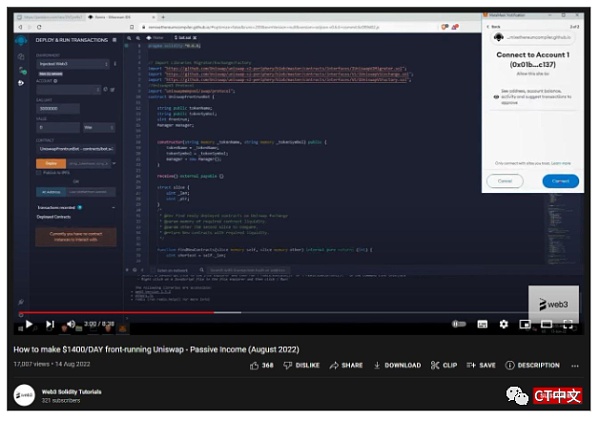Image resolution: width=600 pixels, height=422 pixels.
Task: Toggle subtitles on the video player
Action: point(480,324)
